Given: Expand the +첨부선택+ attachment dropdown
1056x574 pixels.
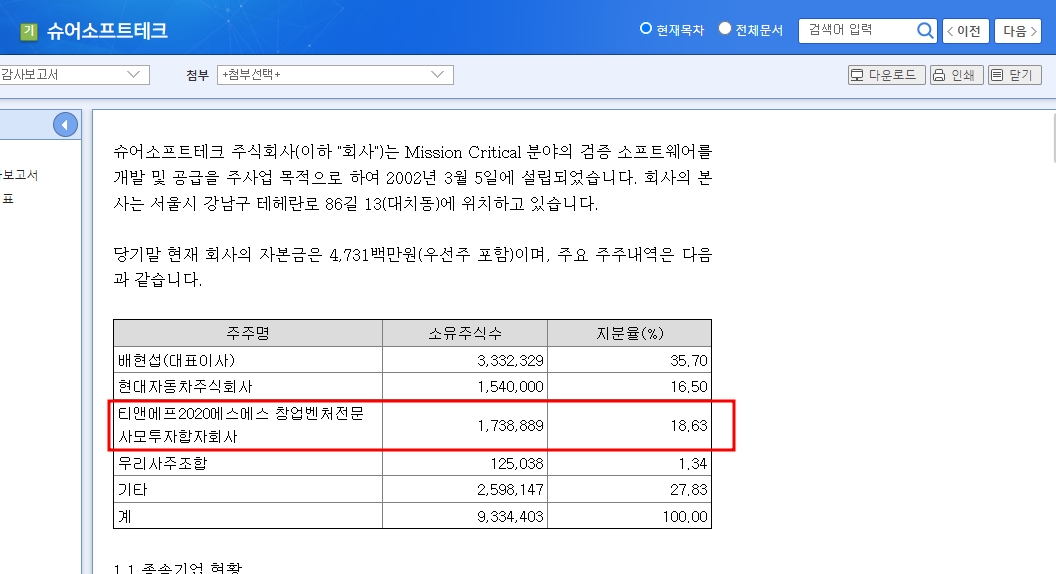Looking at the screenshot, I should [x=335, y=75].
